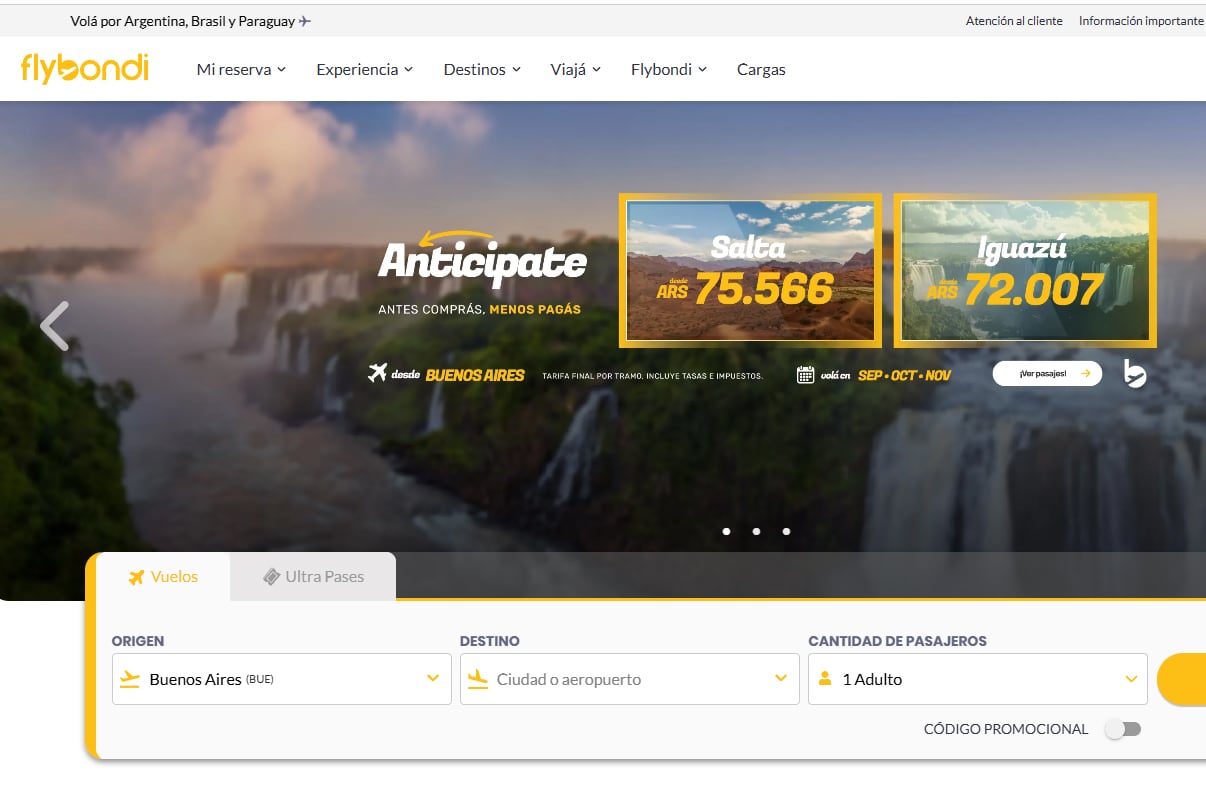Go to previous slide with left arrow

[54, 326]
